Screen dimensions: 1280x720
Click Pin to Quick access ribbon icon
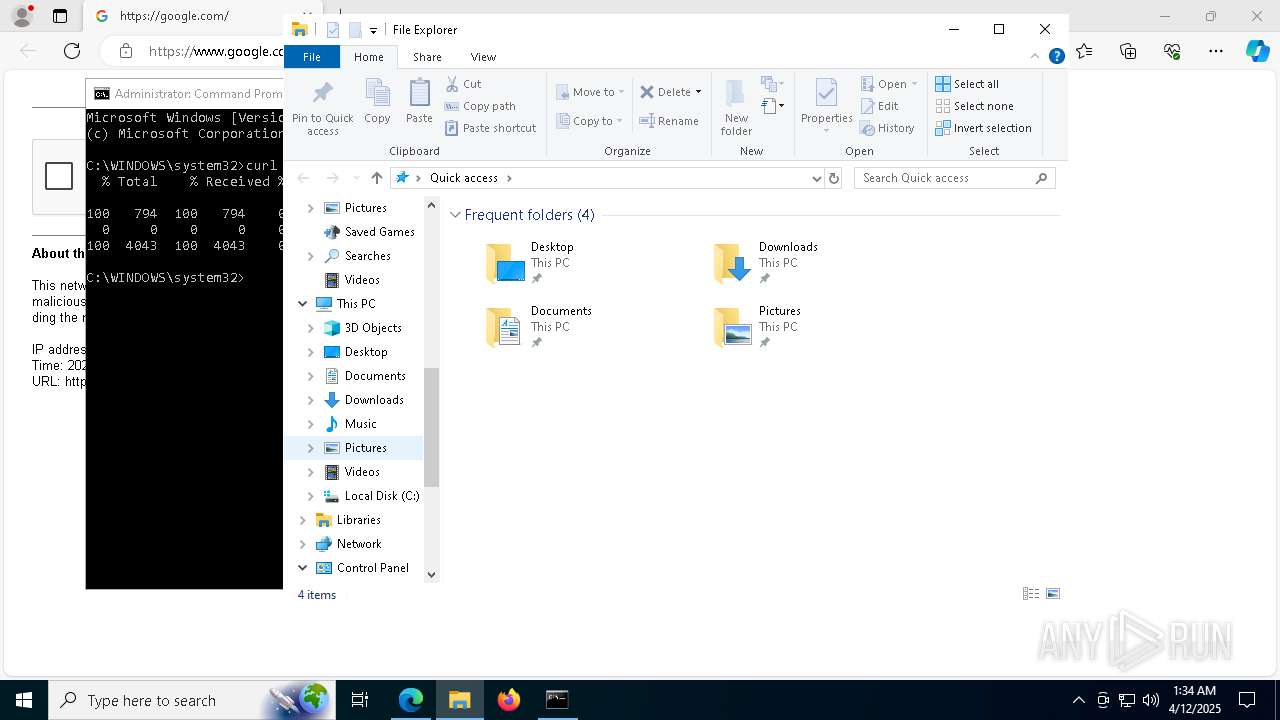tap(322, 108)
